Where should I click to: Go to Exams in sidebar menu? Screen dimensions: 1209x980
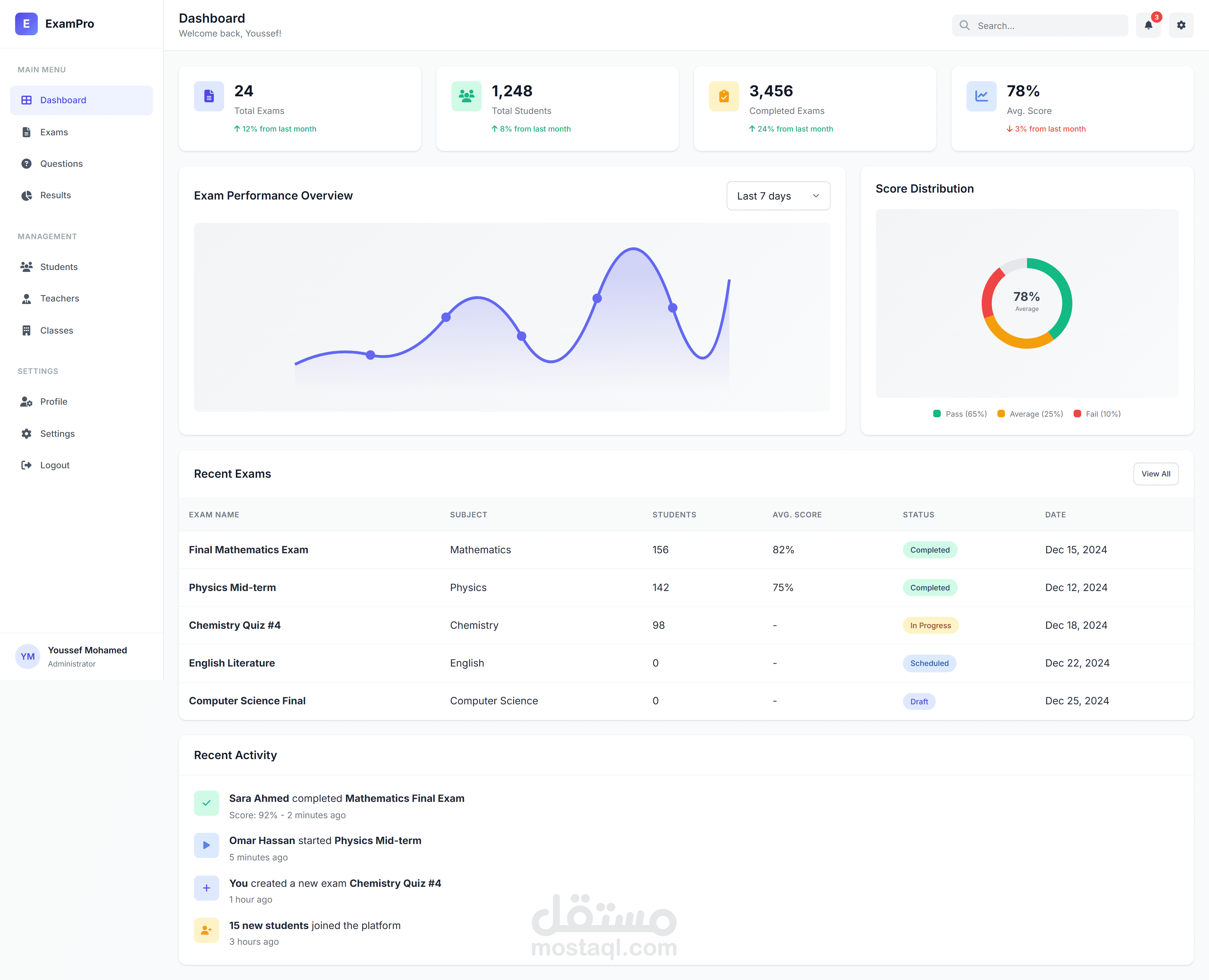coord(54,132)
